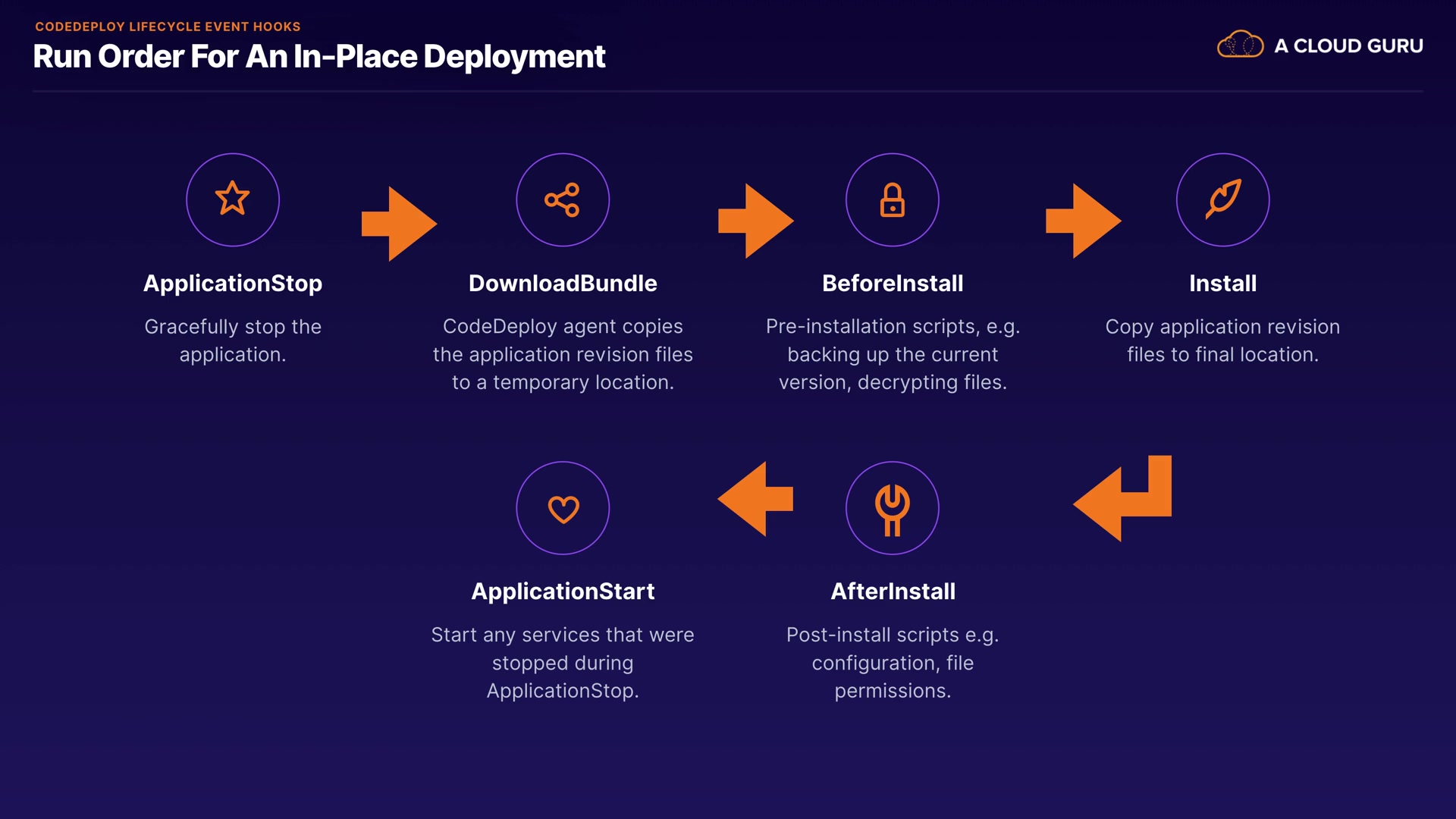The height and width of the screenshot is (819, 1456).
Task: Click left arrow between AfterInstall and ApplicationStart
Action: click(x=755, y=499)
